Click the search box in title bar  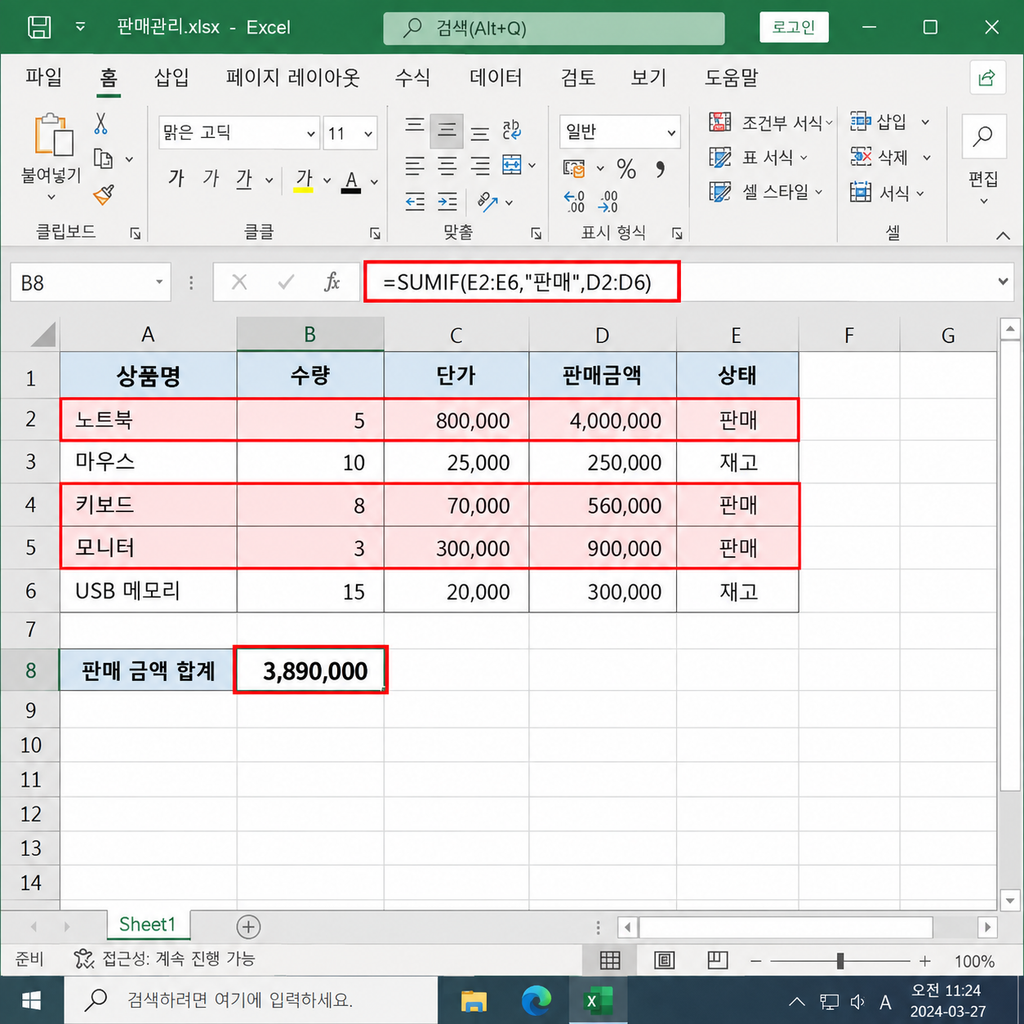point(554,27)
